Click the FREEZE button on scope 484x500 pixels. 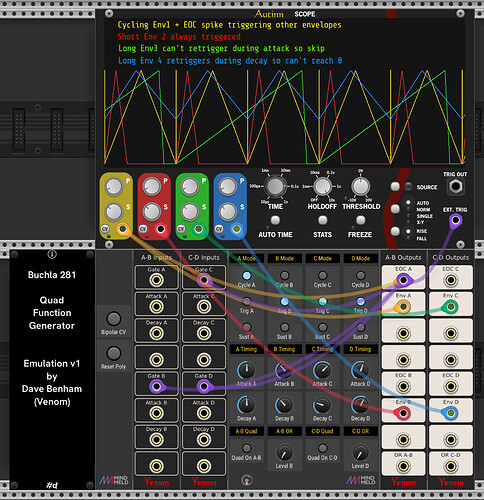360,220
